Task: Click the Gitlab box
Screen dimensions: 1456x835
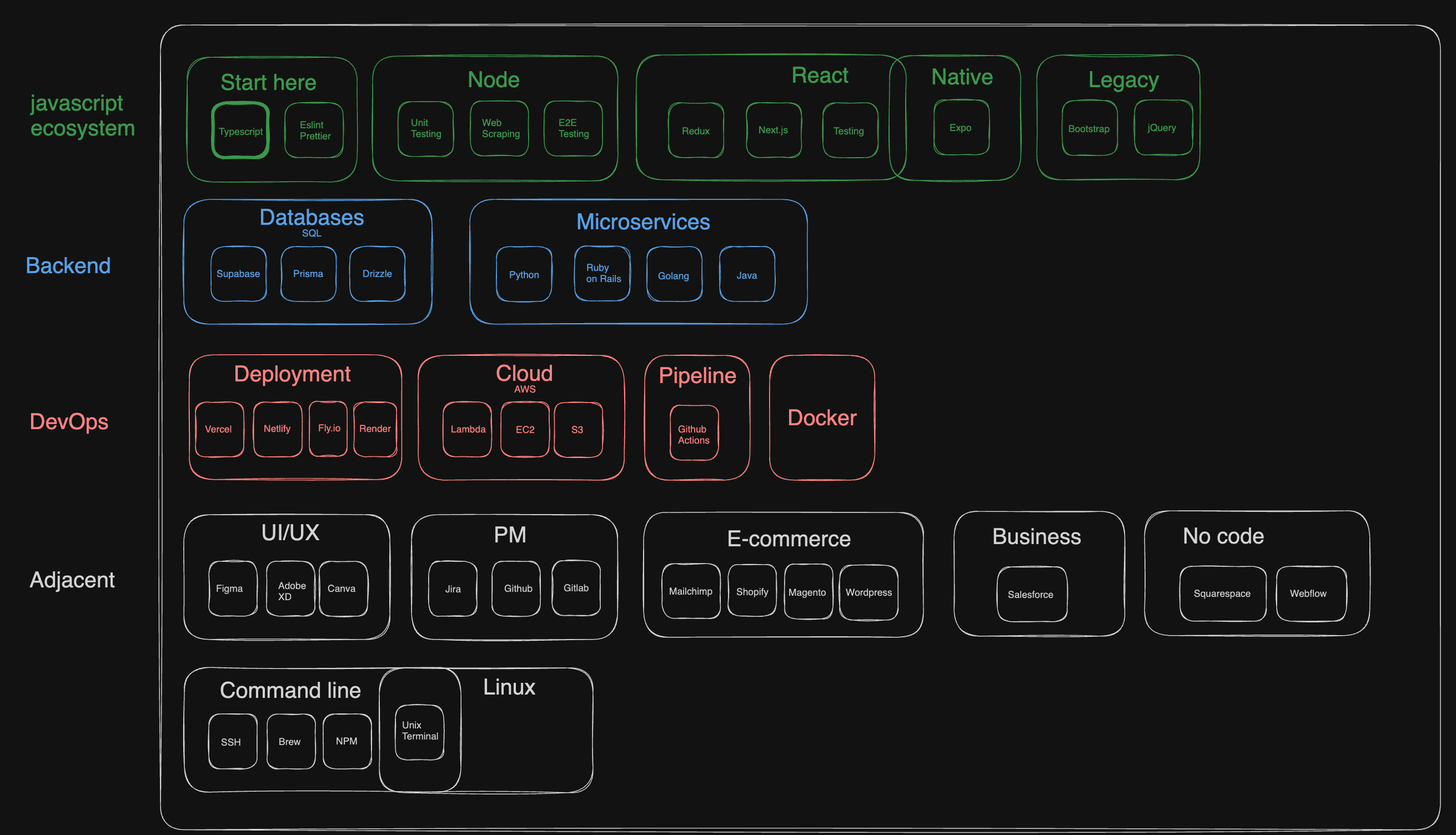Action: tap(576, 588)
